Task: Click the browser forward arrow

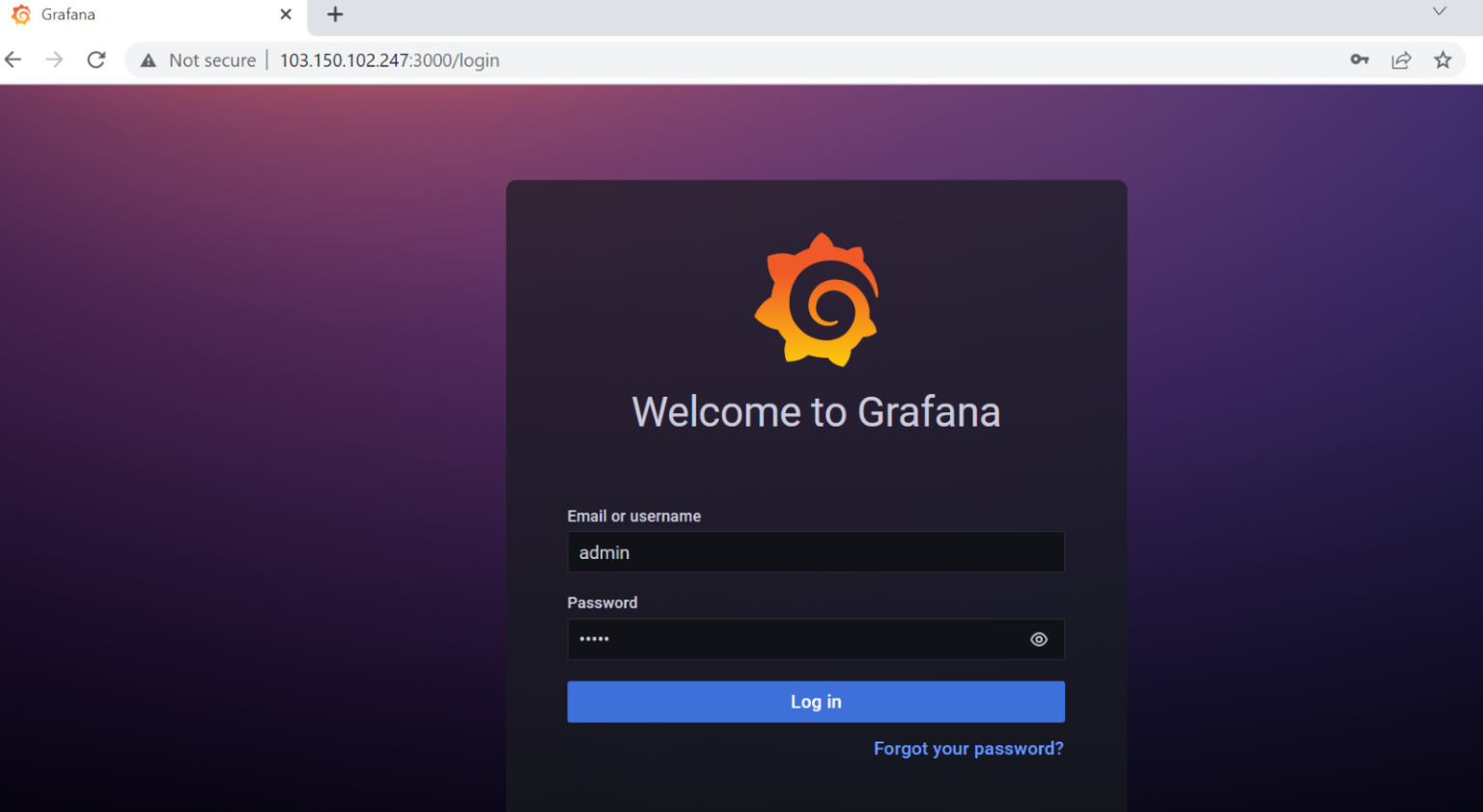Action: click(54, 60)
